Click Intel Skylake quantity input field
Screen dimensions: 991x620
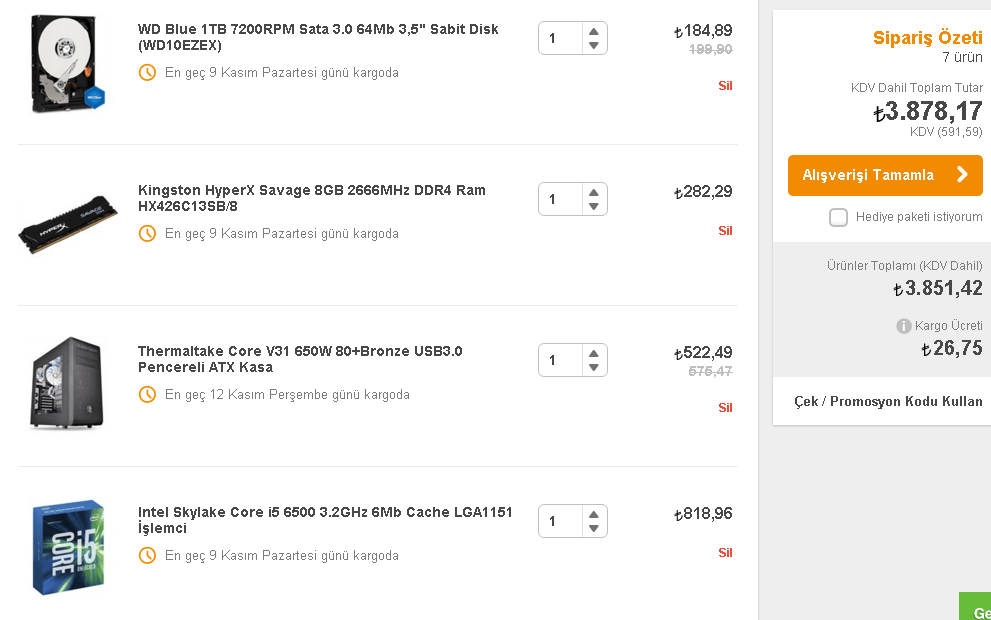click(560, 521)
